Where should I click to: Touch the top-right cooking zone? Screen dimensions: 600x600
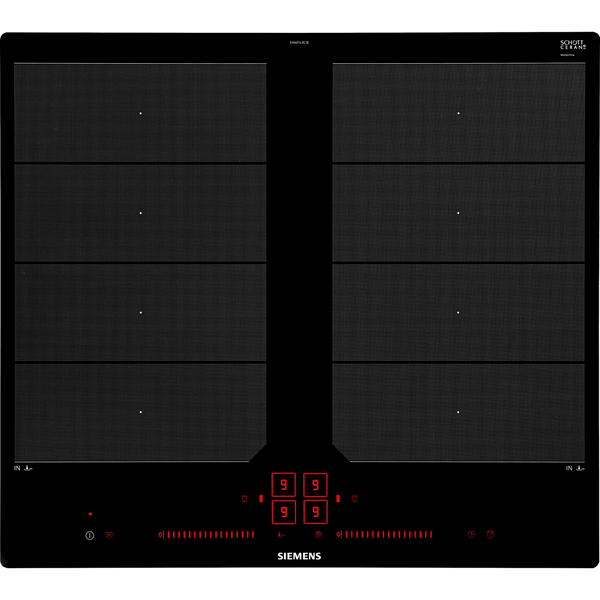click(458, 113)
